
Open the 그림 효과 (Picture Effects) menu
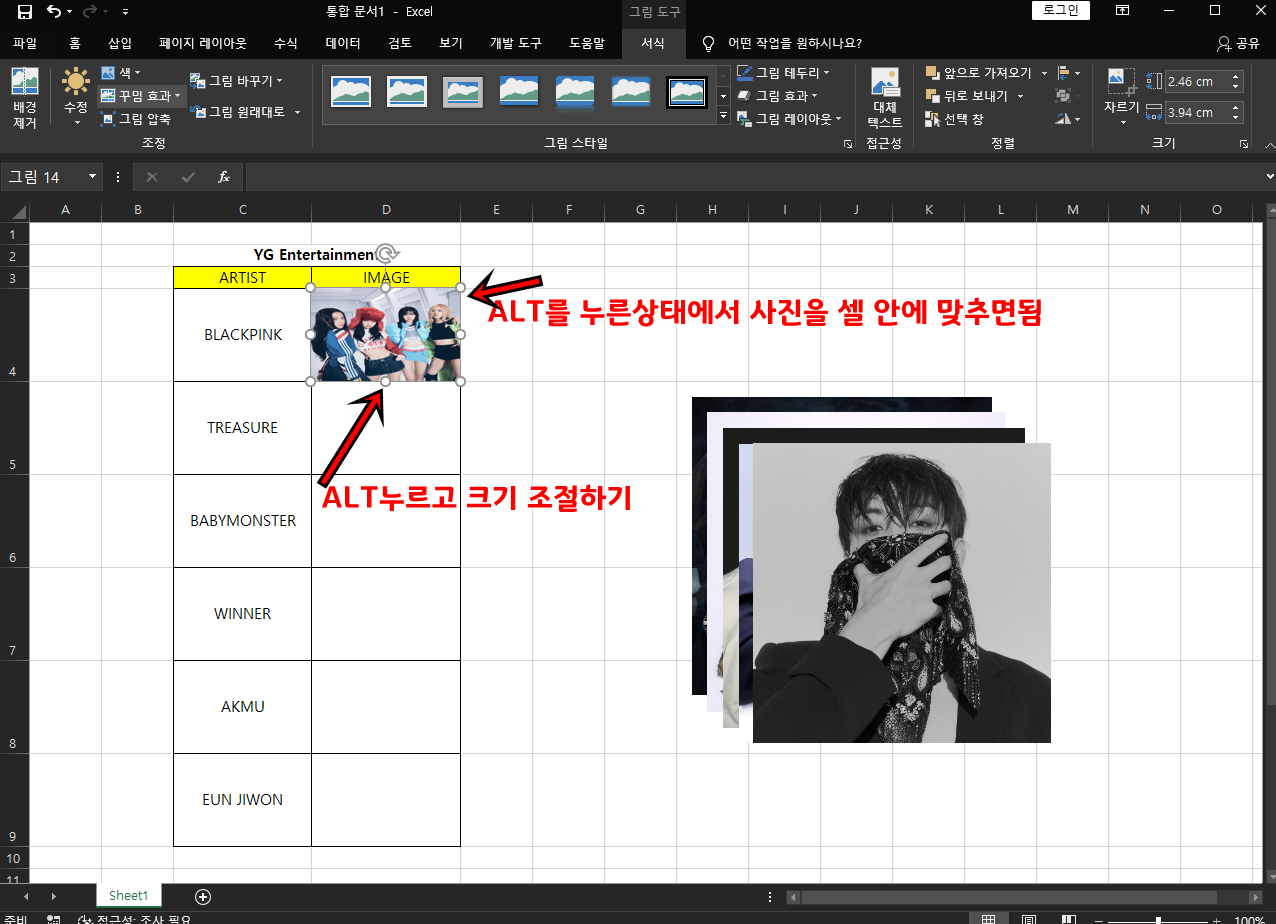(x=777, y=96)
